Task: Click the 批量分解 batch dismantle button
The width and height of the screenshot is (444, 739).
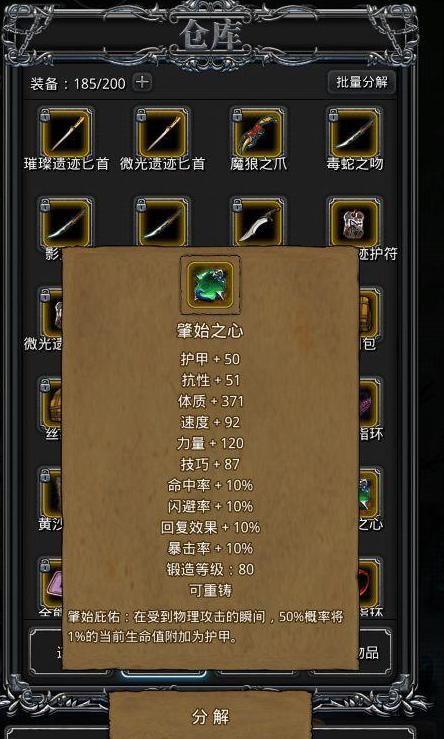Action: coord(362,82)
